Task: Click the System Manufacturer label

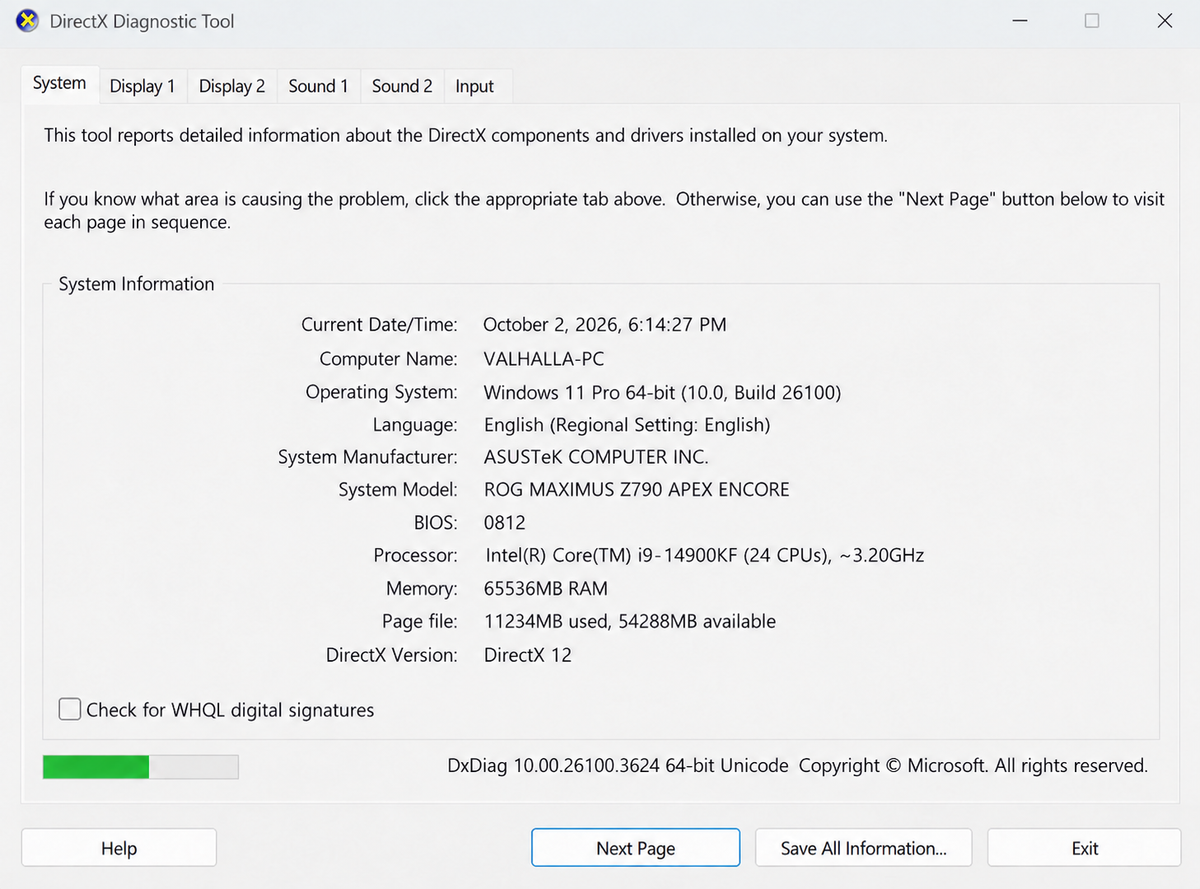Action: [368, 457]
